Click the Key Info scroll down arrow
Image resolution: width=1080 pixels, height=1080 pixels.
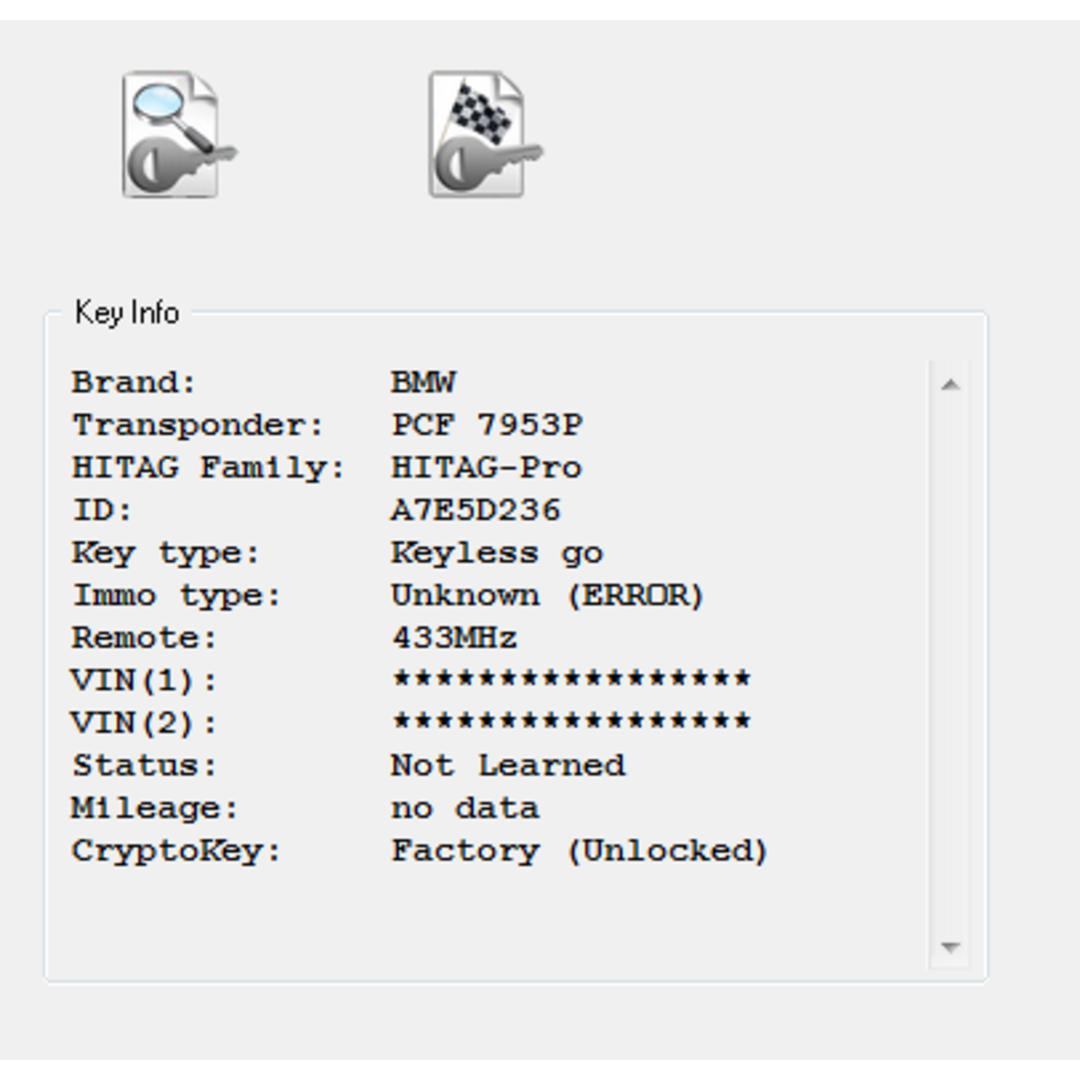tap(951, 947)
